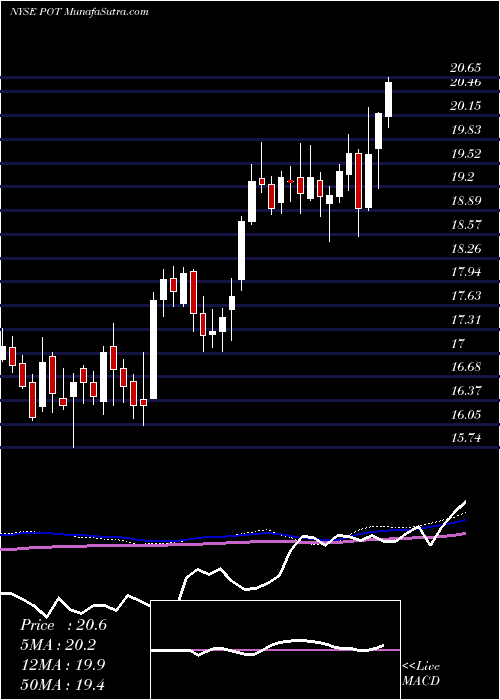Viewport: 500px width, 700px height.
Task: Click the NYSE POT MunafaSutra.com title text
Action: (x=79, y=12)
